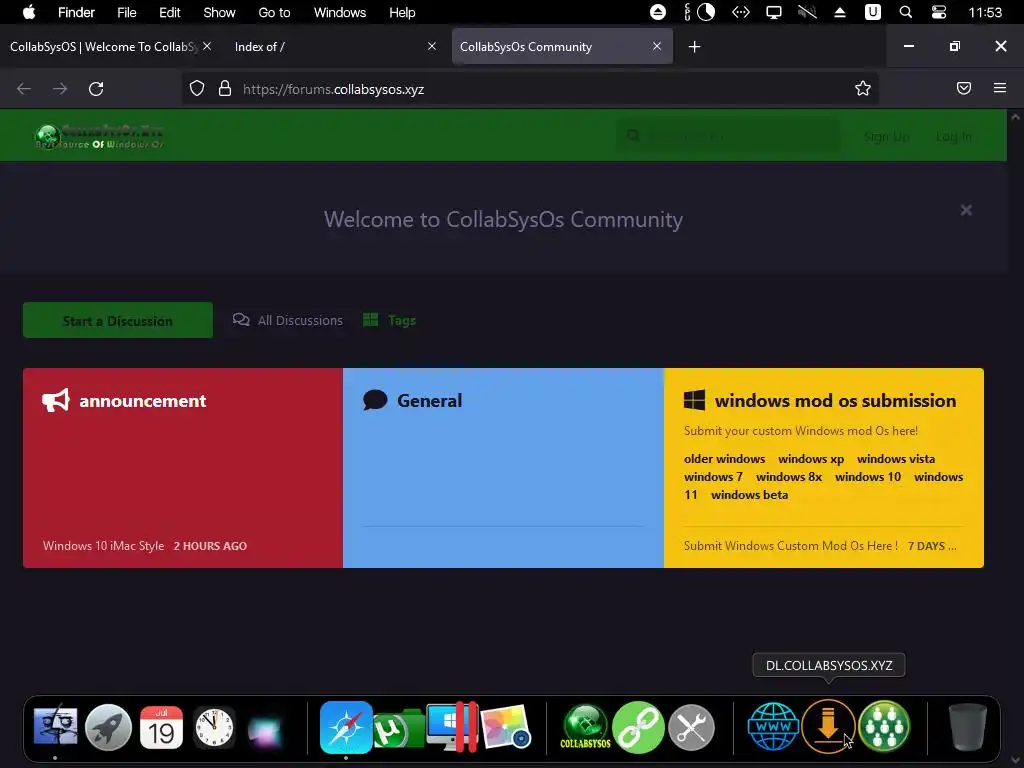Open Siri in the dock
This screenshot has width=1024, height=768.
pos(266,729)
